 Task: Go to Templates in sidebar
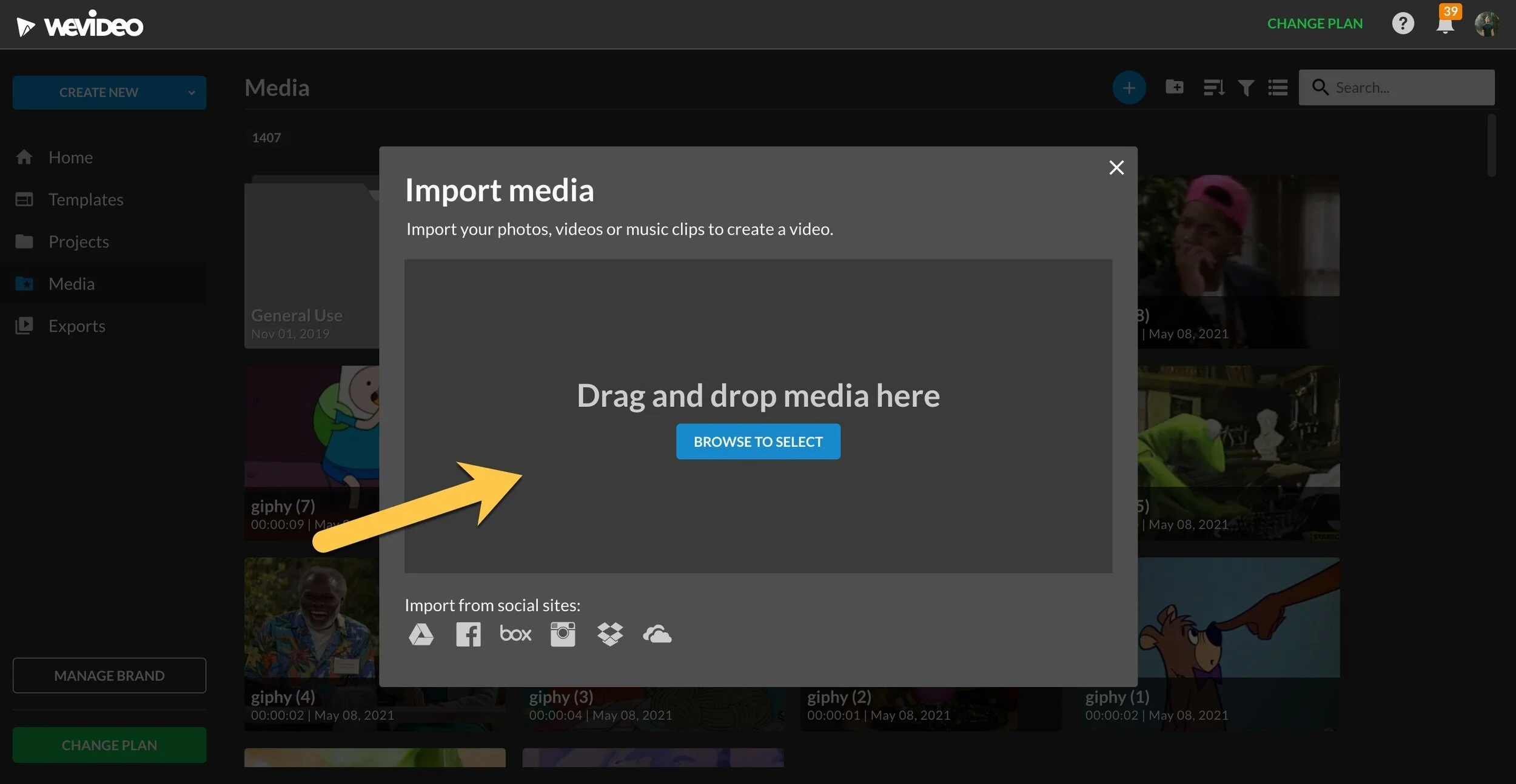point(86,199)
